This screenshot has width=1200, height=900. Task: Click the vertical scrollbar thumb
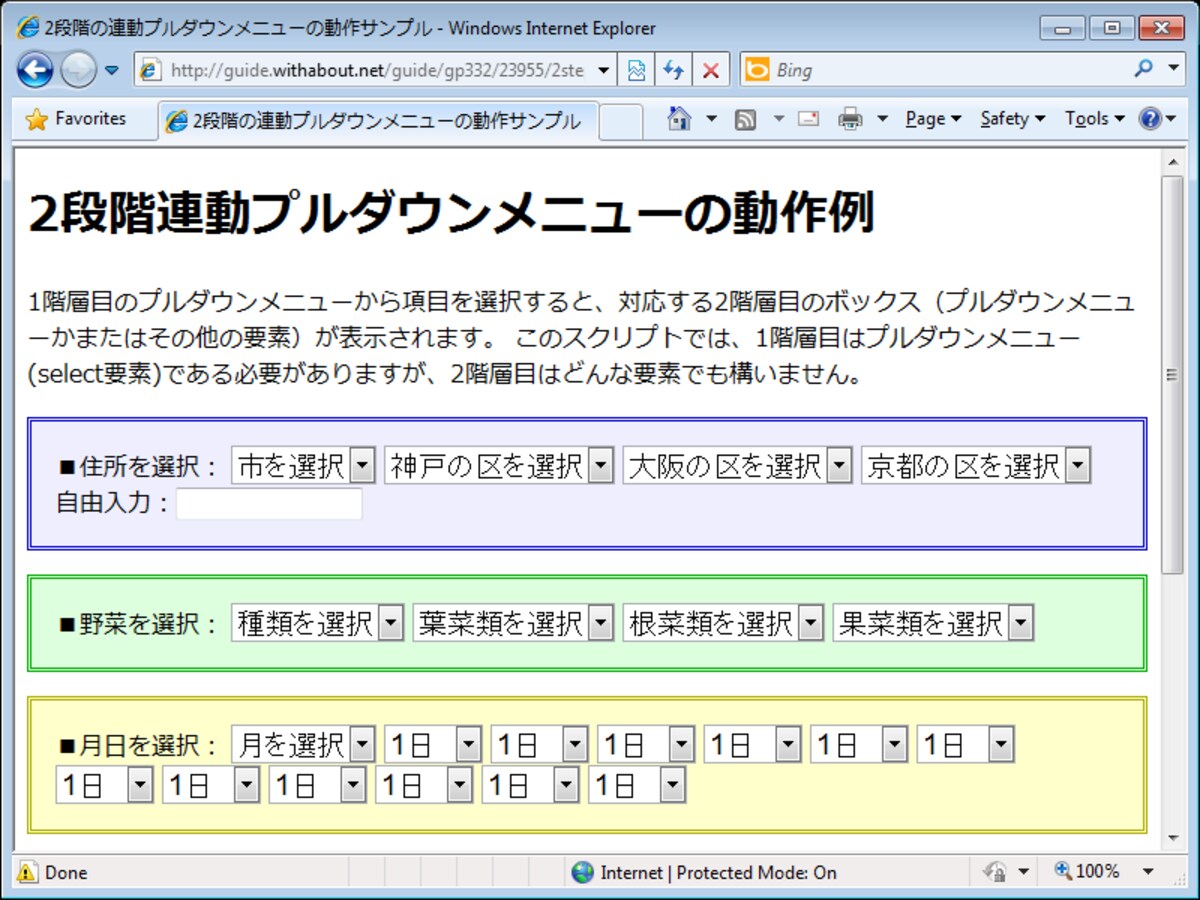pos(1171,375)
